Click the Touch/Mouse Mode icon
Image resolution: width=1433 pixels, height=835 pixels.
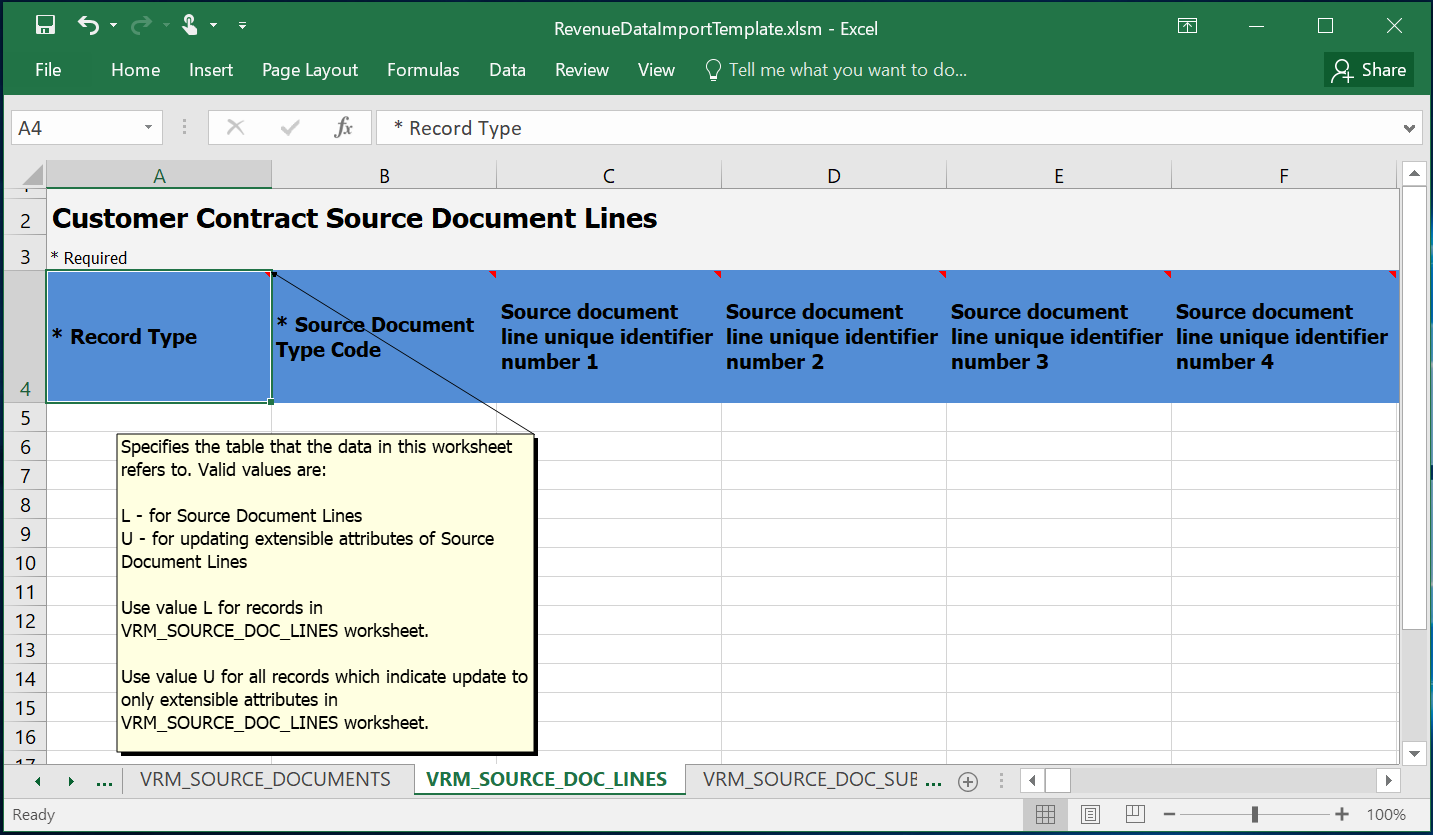[189, 26]
